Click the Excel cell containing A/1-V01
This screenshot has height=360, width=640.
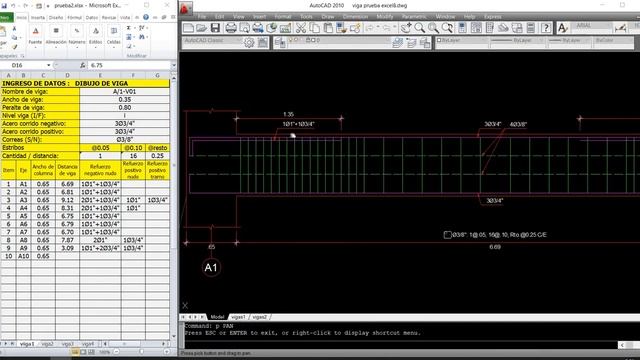(124, 91)
